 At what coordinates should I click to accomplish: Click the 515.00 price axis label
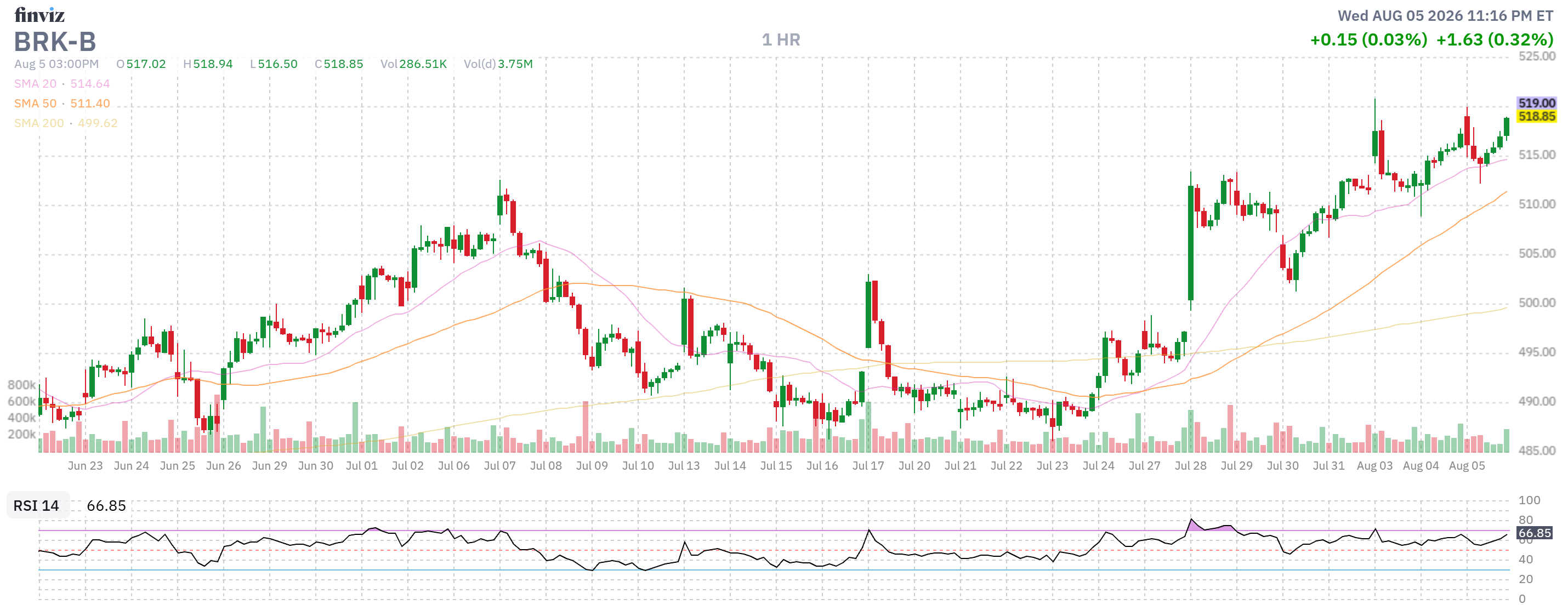tap(1537, 155)
